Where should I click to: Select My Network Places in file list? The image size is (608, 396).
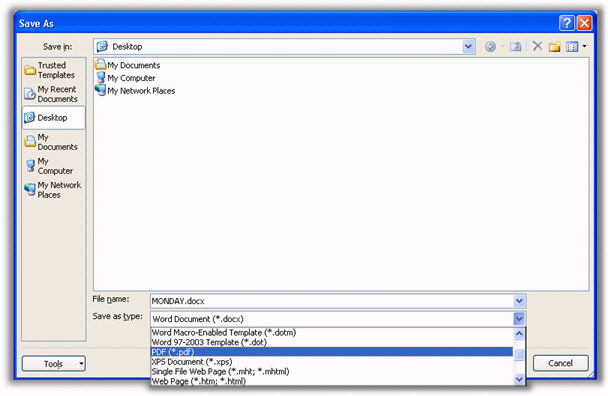(x=135, y=91)
